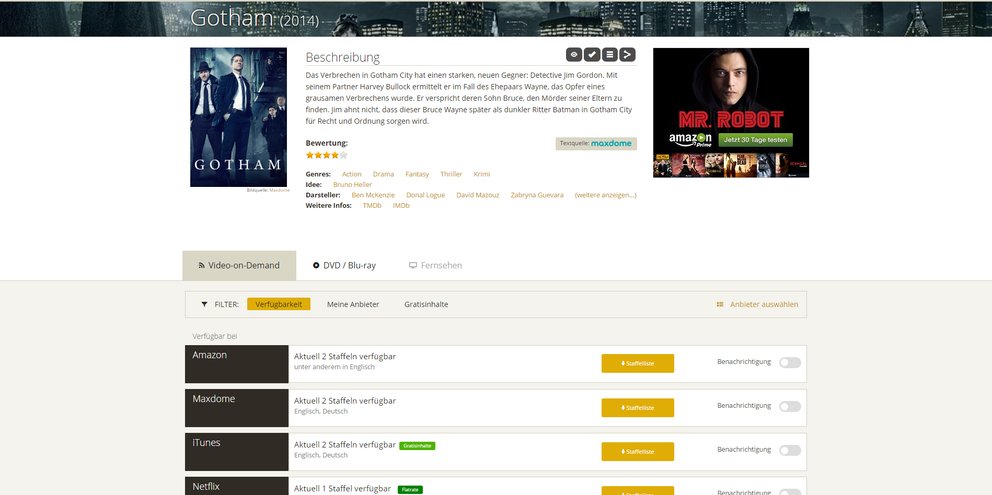
Task: Click the arrow share icon button
Action: pyautogui.click(x=627, y=55)
